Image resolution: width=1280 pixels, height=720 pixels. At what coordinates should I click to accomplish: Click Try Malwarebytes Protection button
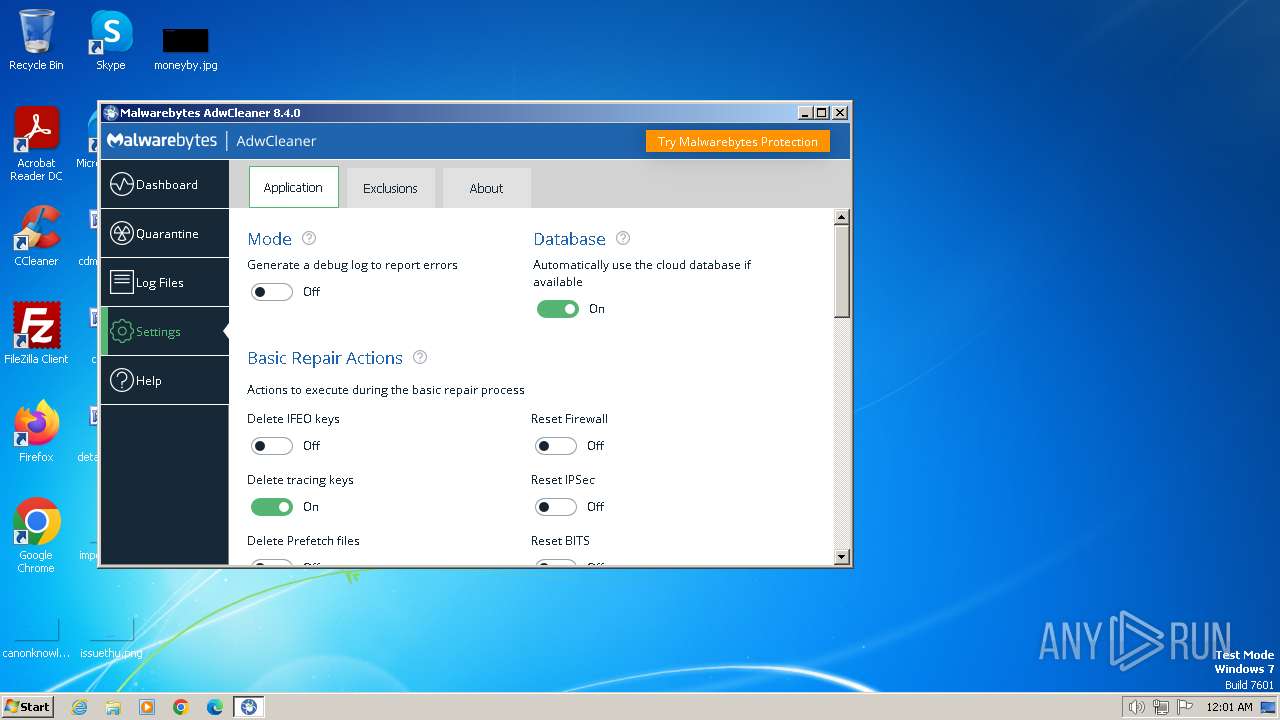[738, 142]
